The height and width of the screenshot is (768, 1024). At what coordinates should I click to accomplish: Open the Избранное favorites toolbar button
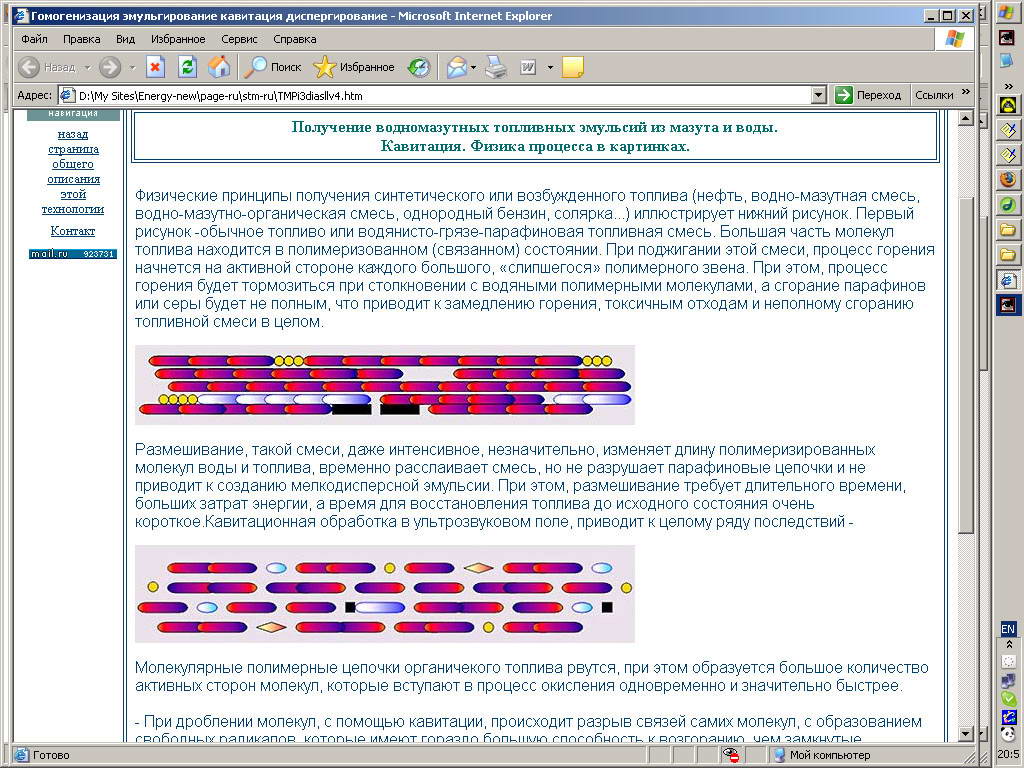tap(354, 67)
